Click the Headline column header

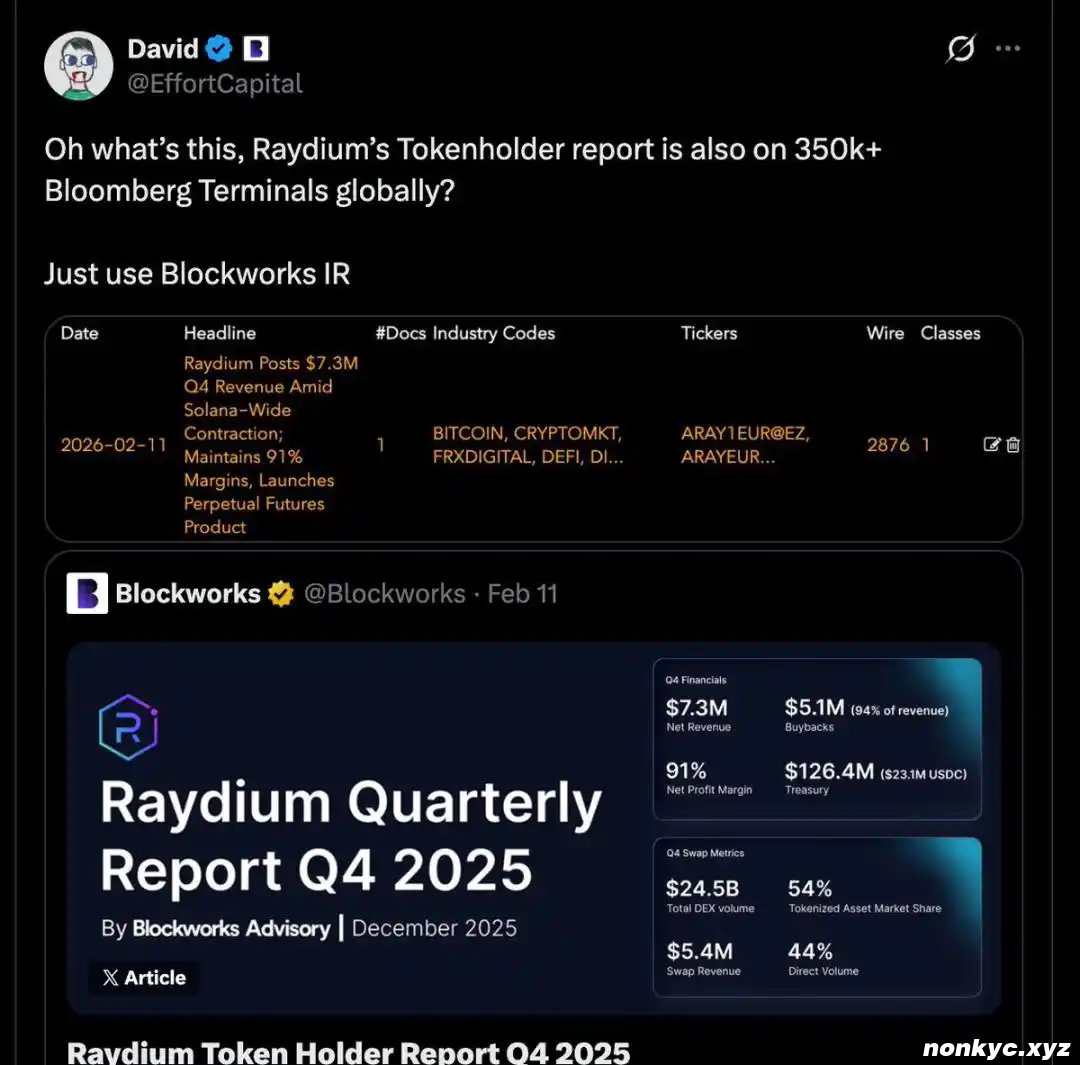pyautogui.click(x=220, y=333)
